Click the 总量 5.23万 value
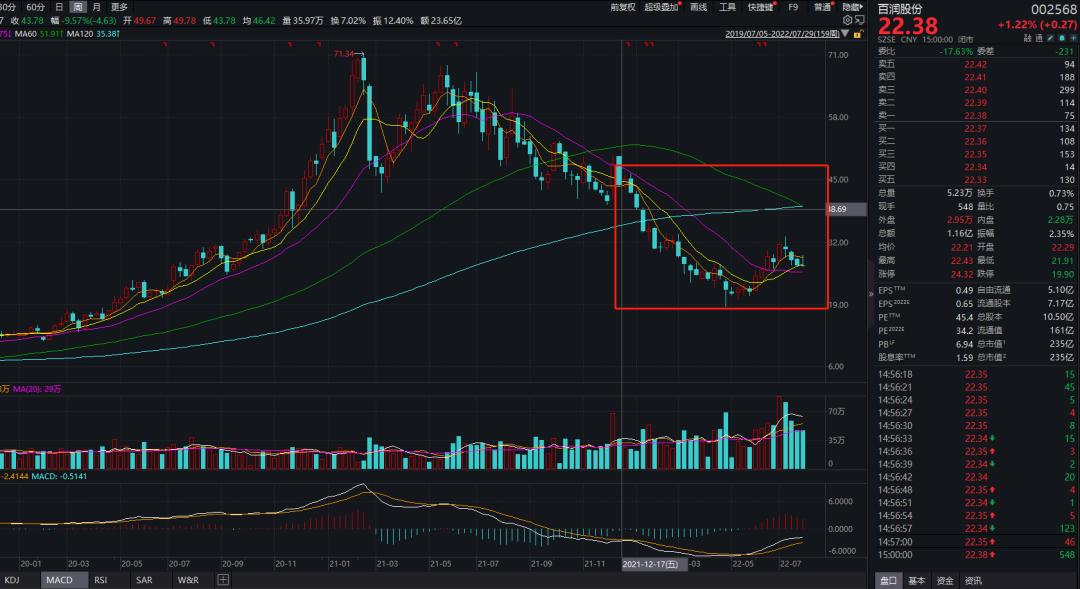This screenshot has height=589, width=1080. click(959, 193)
